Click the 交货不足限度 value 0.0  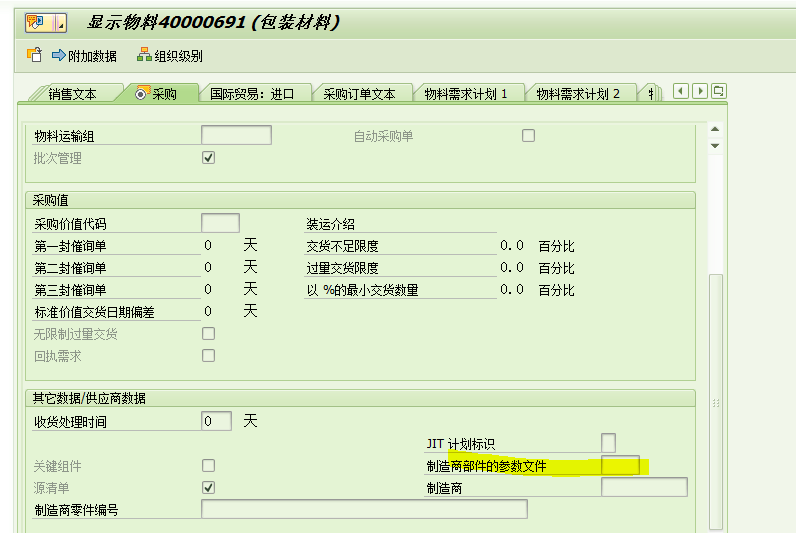pyautogui.click(x=512, y=246)
